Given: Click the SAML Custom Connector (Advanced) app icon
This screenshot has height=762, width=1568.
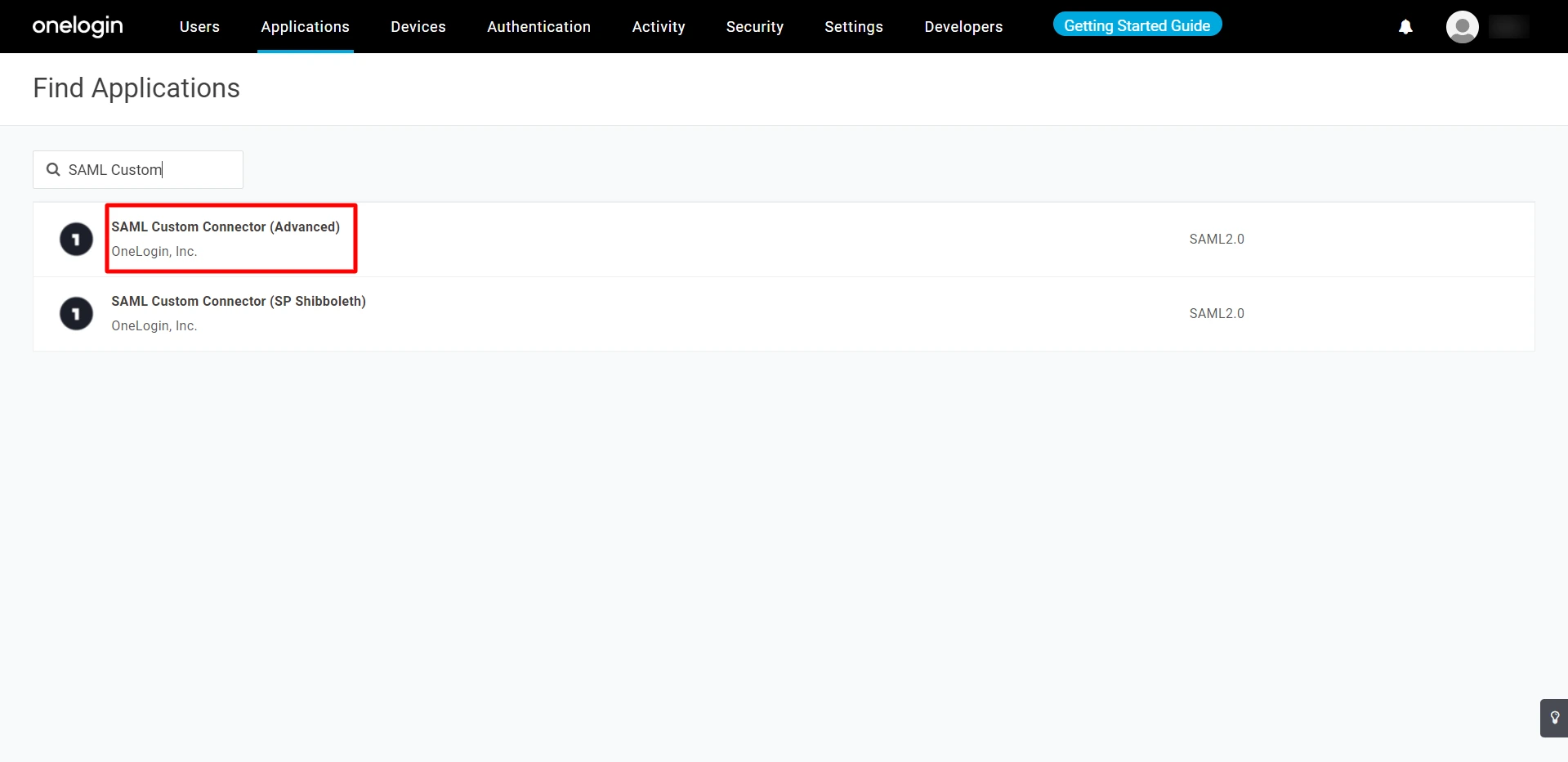Looking at the screenshot, I should point(76,239).
